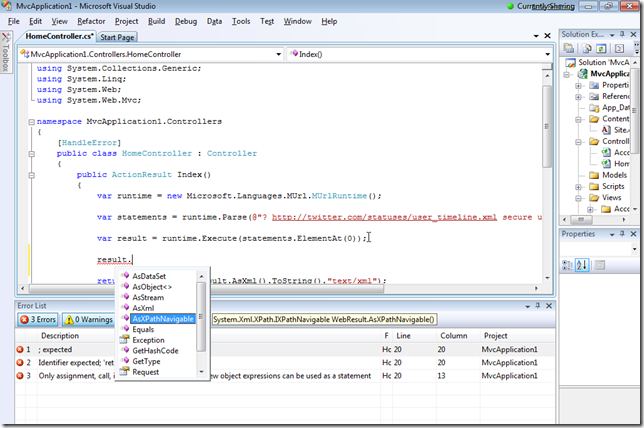The image size is (644, 428).
Task: Pin the Properties panel with auto-hide icon
Action: (622, 234)
